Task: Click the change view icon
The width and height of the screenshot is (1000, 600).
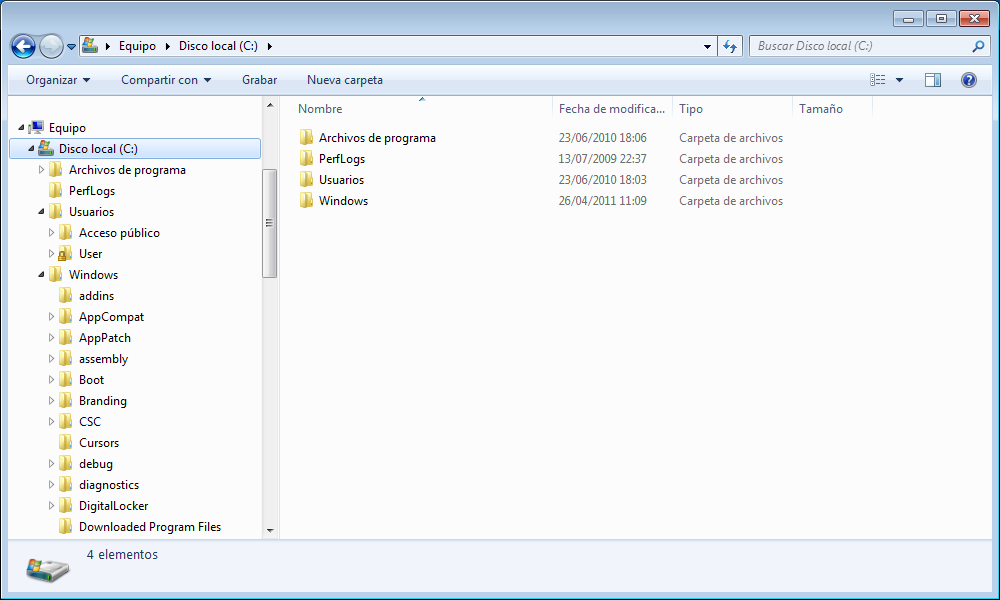Action: point(878,80)
